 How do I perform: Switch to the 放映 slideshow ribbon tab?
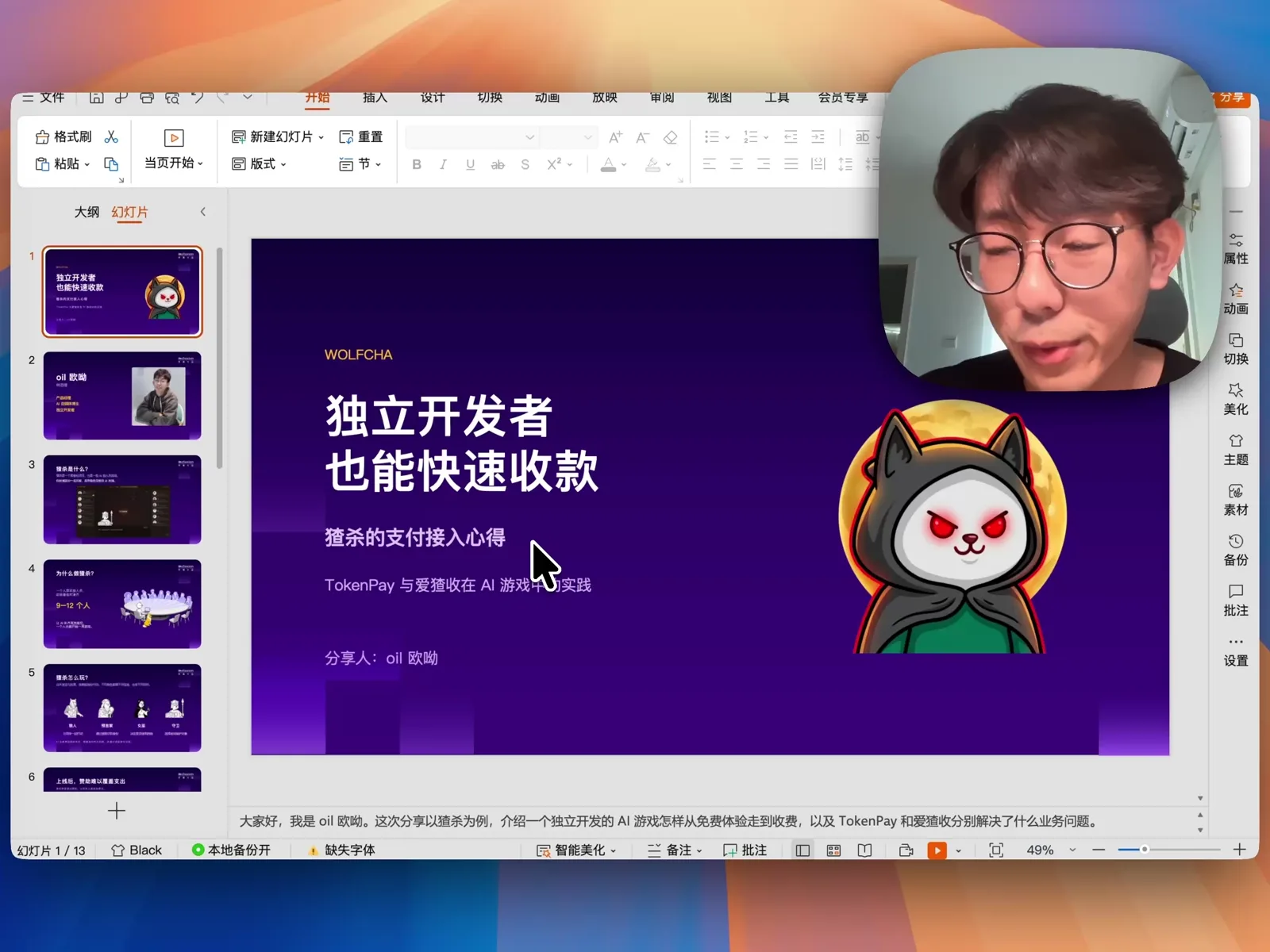pyautogui.click(x=605, y=98)
